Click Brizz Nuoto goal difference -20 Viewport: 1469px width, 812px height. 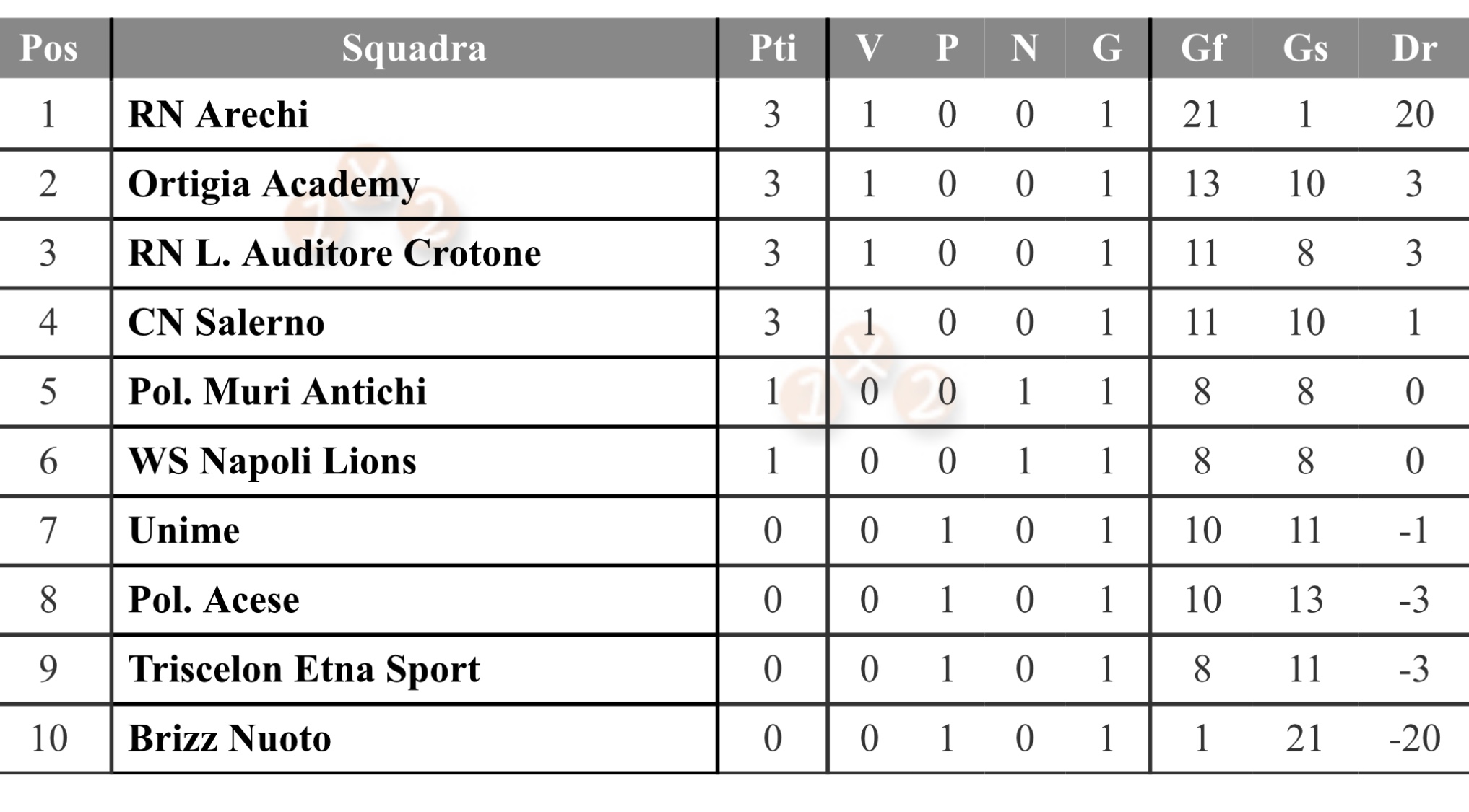[x=1414, y=738]
